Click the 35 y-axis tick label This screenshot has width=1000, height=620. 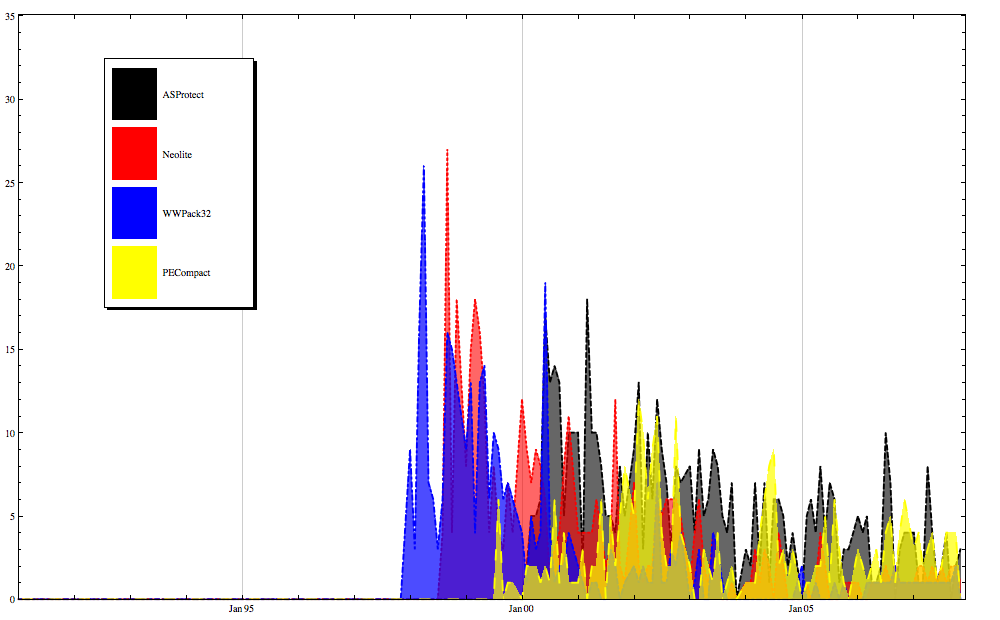coord(10,17)
